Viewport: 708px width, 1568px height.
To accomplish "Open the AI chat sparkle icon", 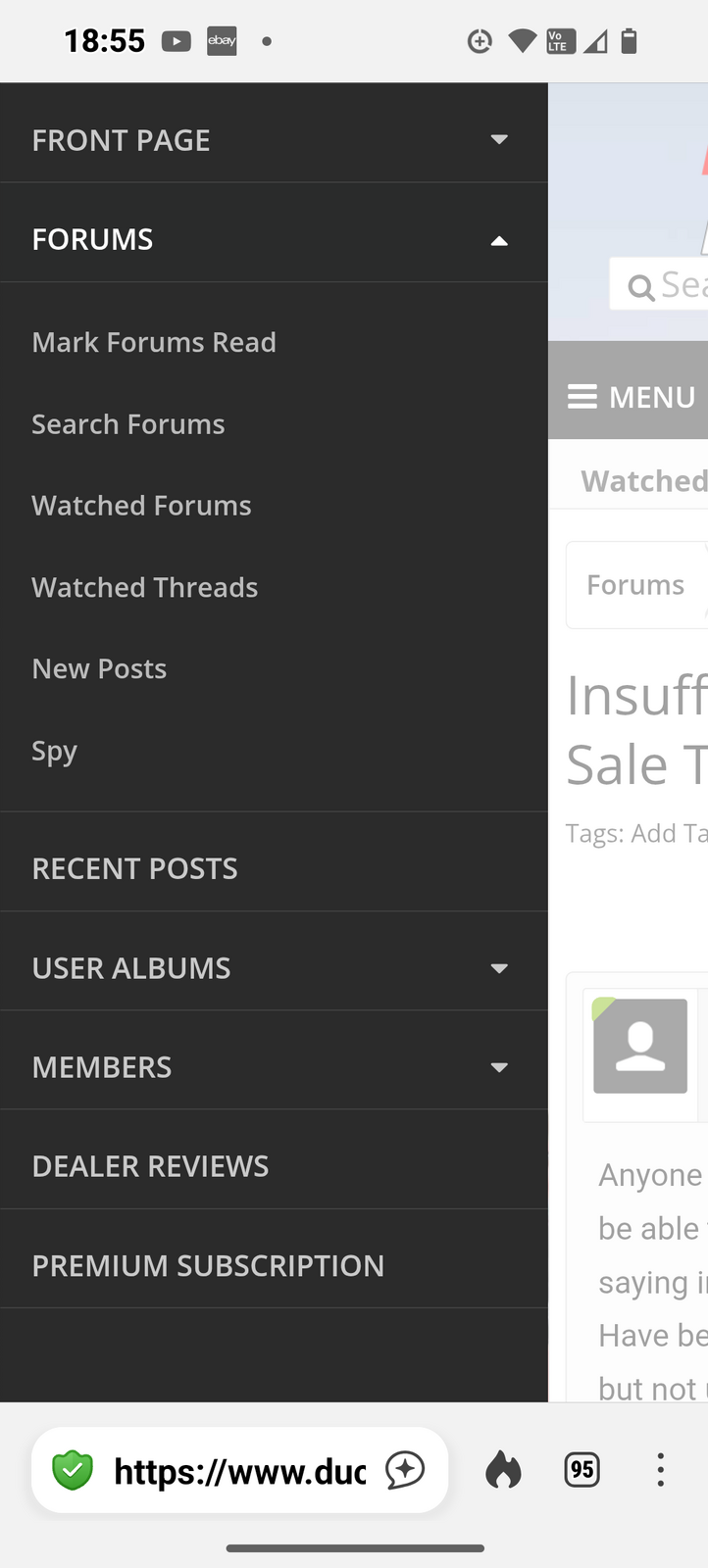I will [405, 1470].
